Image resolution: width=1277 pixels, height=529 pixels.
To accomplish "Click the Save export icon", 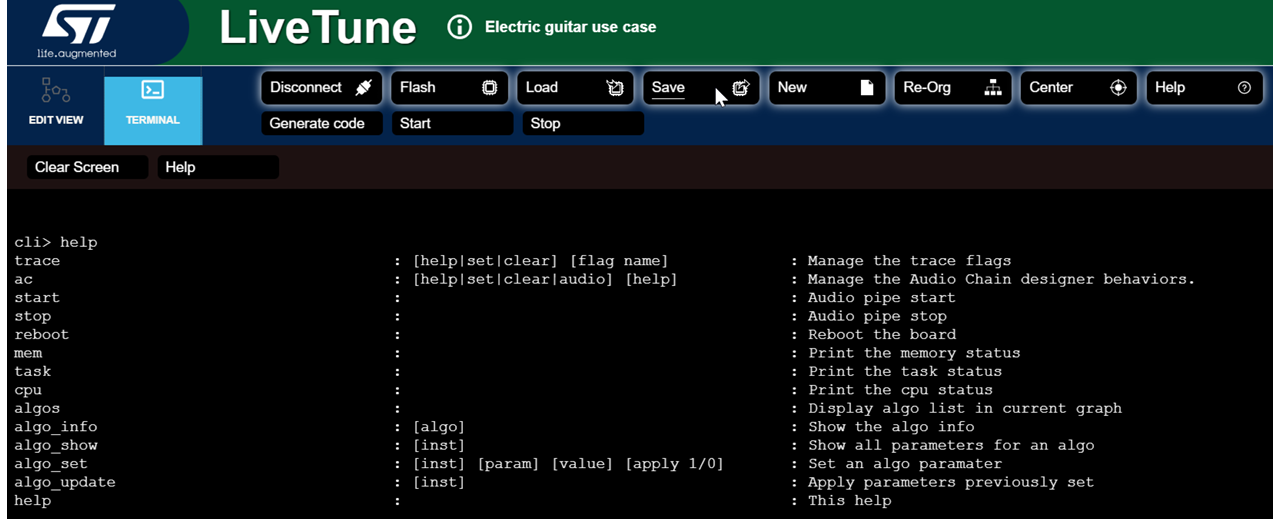I will pyautogui.click(x=741, y=88).
